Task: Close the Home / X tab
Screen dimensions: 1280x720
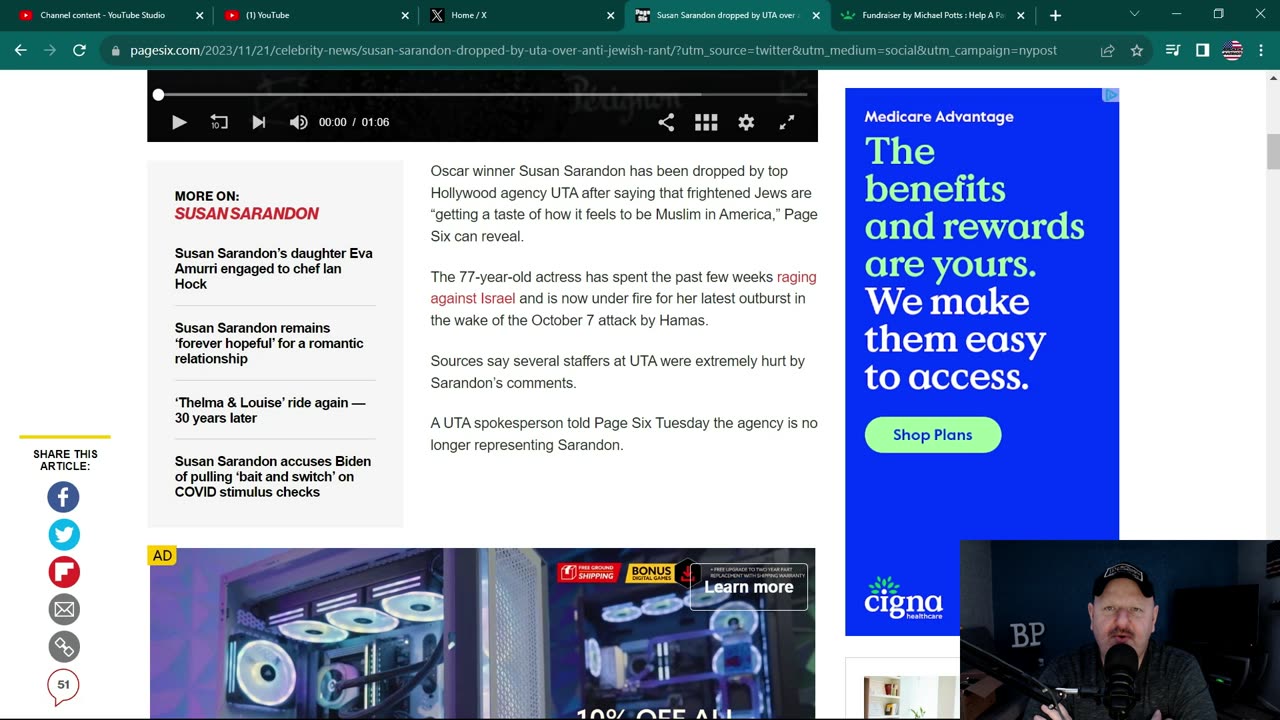Action: tap(610, 15)
